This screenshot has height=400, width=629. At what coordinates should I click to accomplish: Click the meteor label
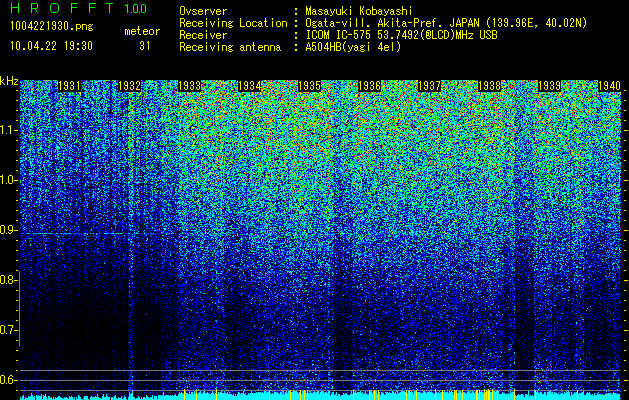[142, 31]
